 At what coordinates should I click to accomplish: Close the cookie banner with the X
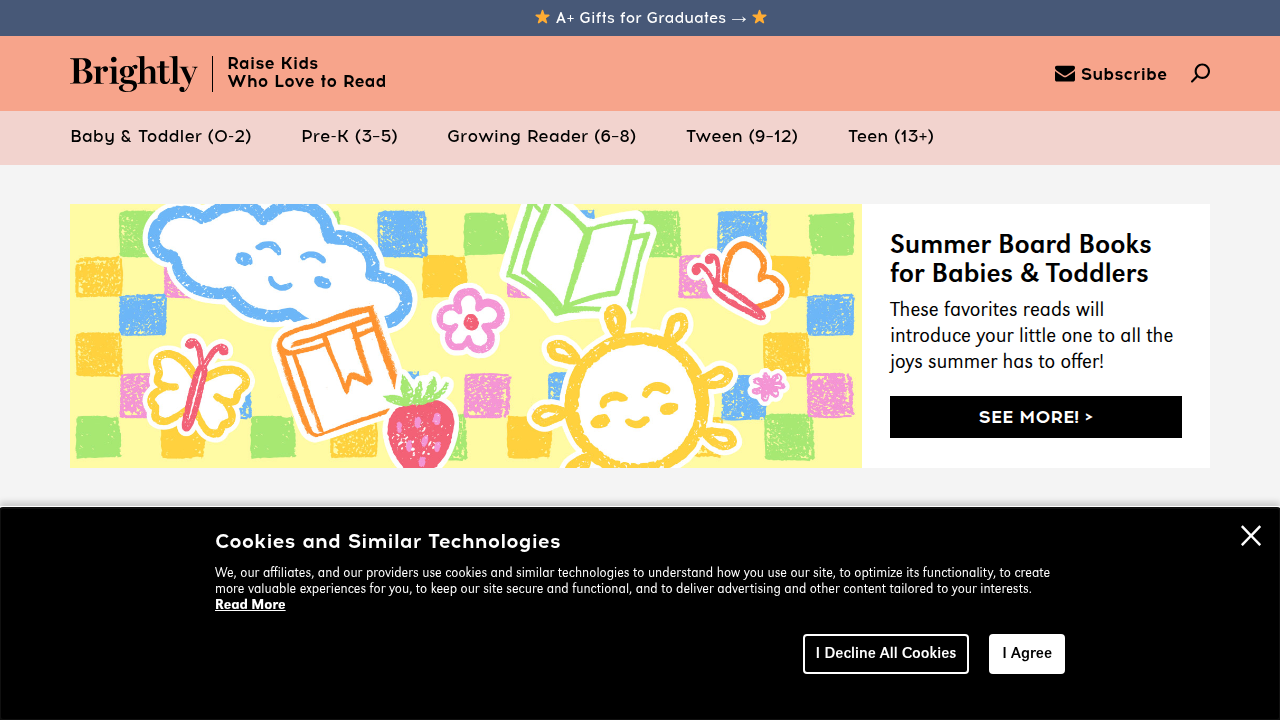click(1251, 536)
